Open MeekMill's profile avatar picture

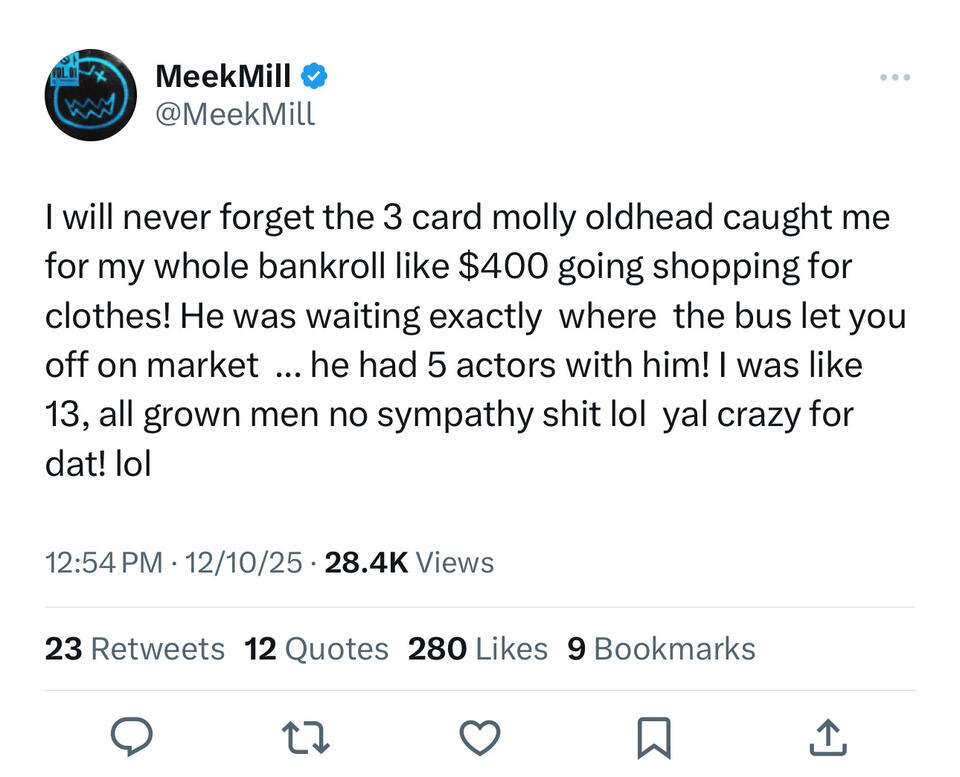point(91,95)
